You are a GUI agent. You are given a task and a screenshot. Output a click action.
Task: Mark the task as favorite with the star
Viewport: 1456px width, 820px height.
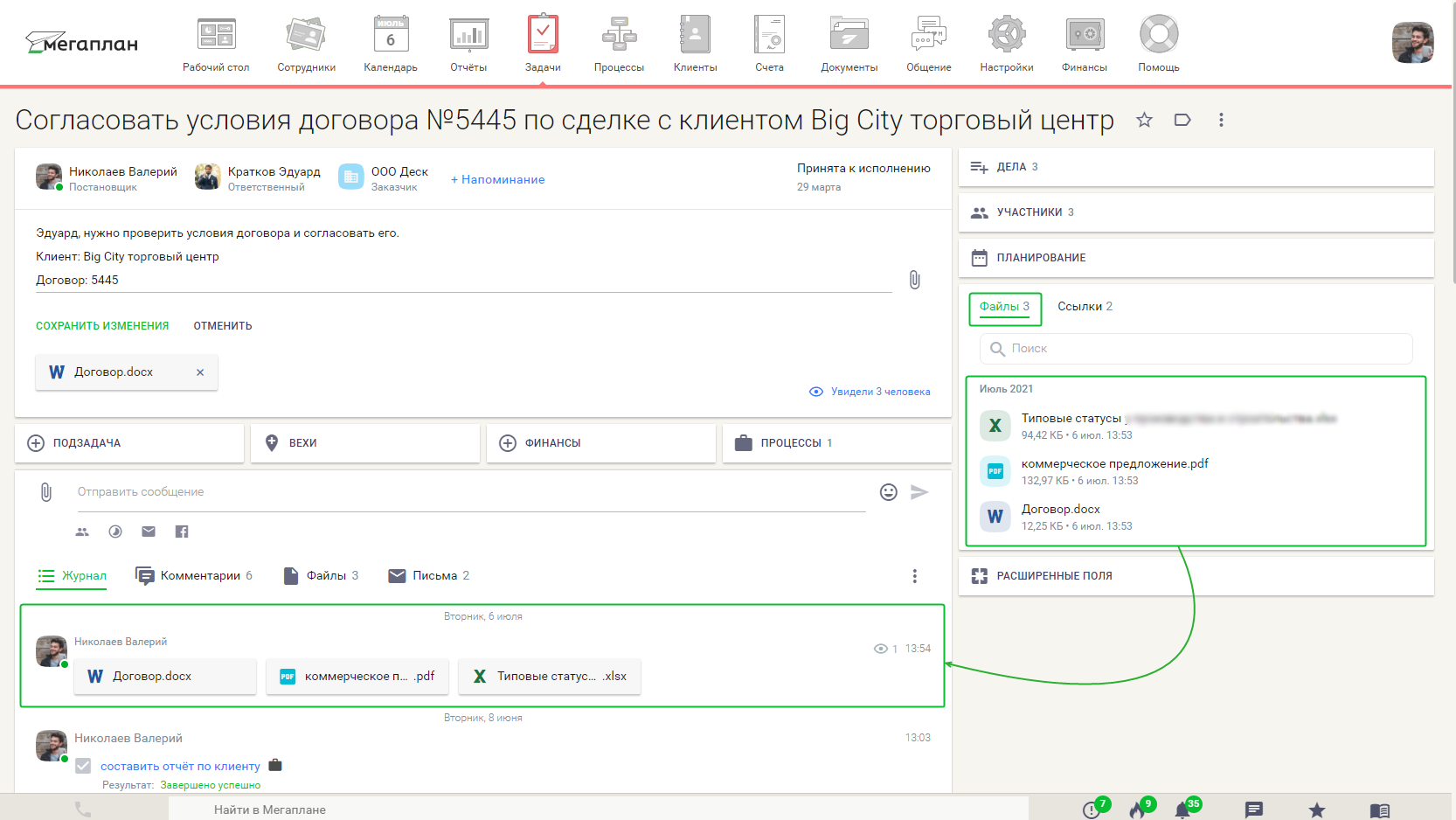[x=1144, y=120]
